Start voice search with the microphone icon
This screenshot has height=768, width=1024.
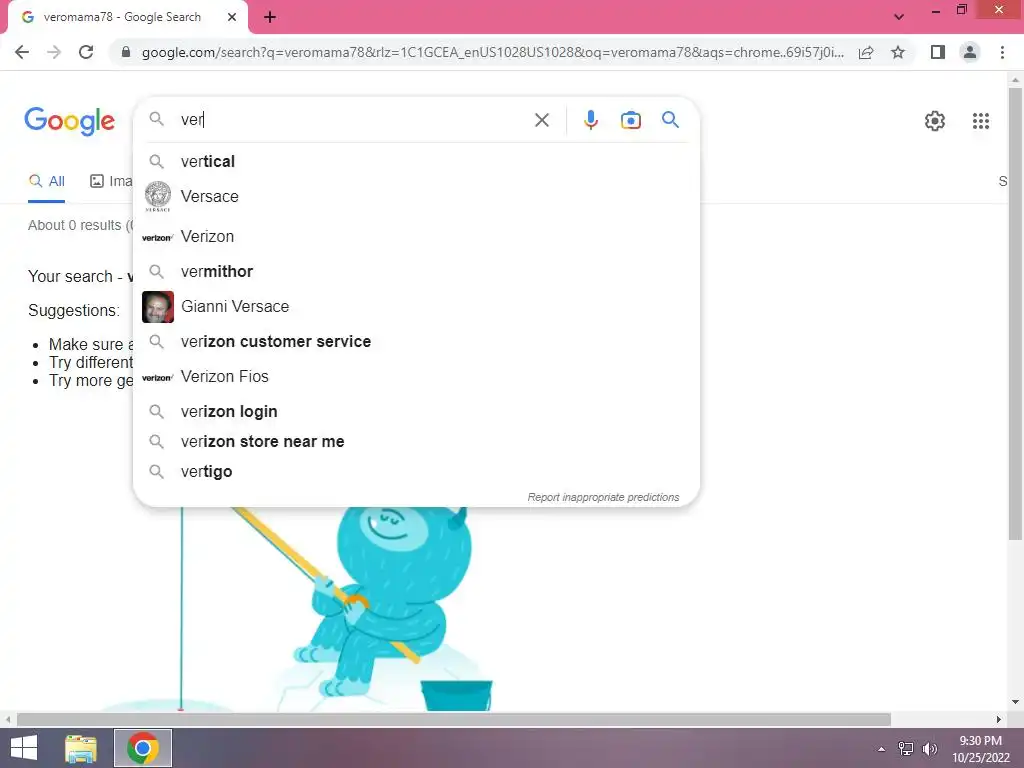pyautogui.click(x=590, y=120)
